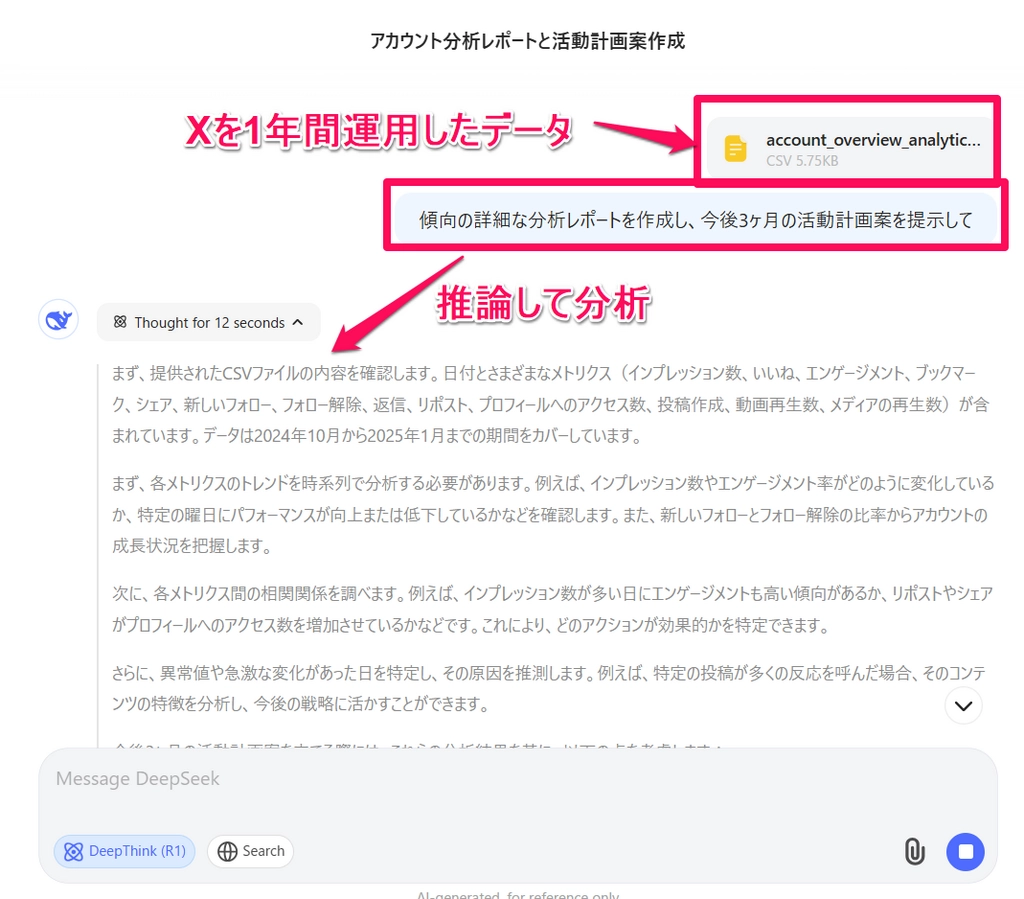
Task: Click the paragraph starting 次に、各メトリクス間の相関関係
Action: 552,609
